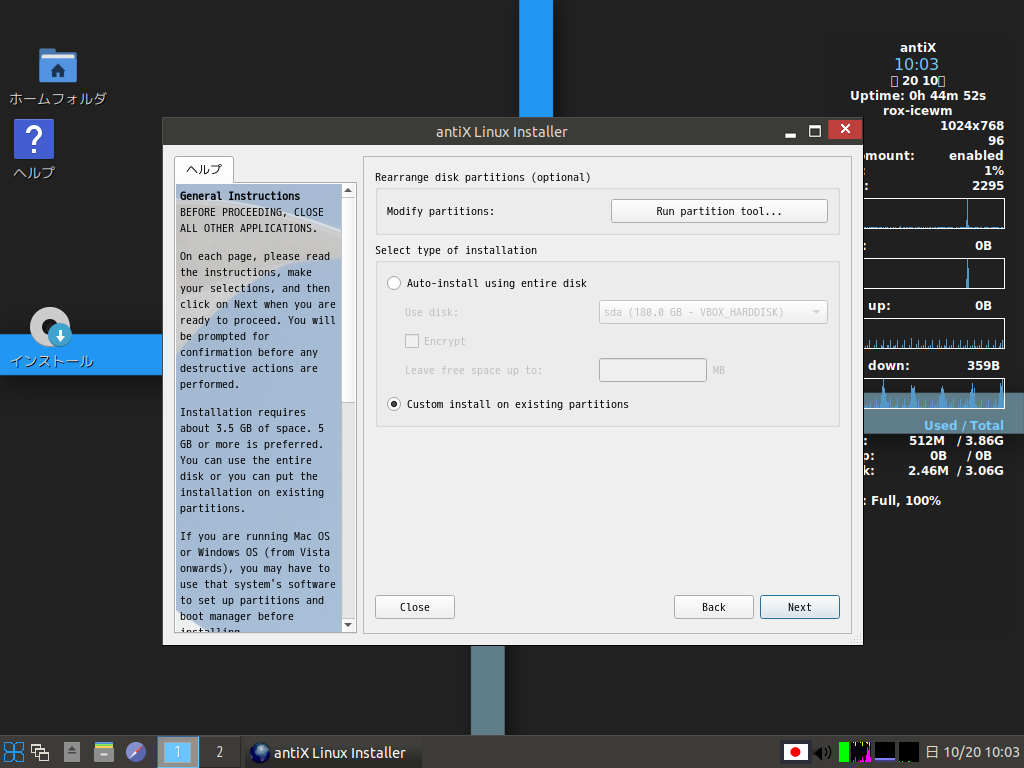Viewport: 1024px width, 768px height.
Task: Click the Leave free space input field
Action: pos(652,370)
